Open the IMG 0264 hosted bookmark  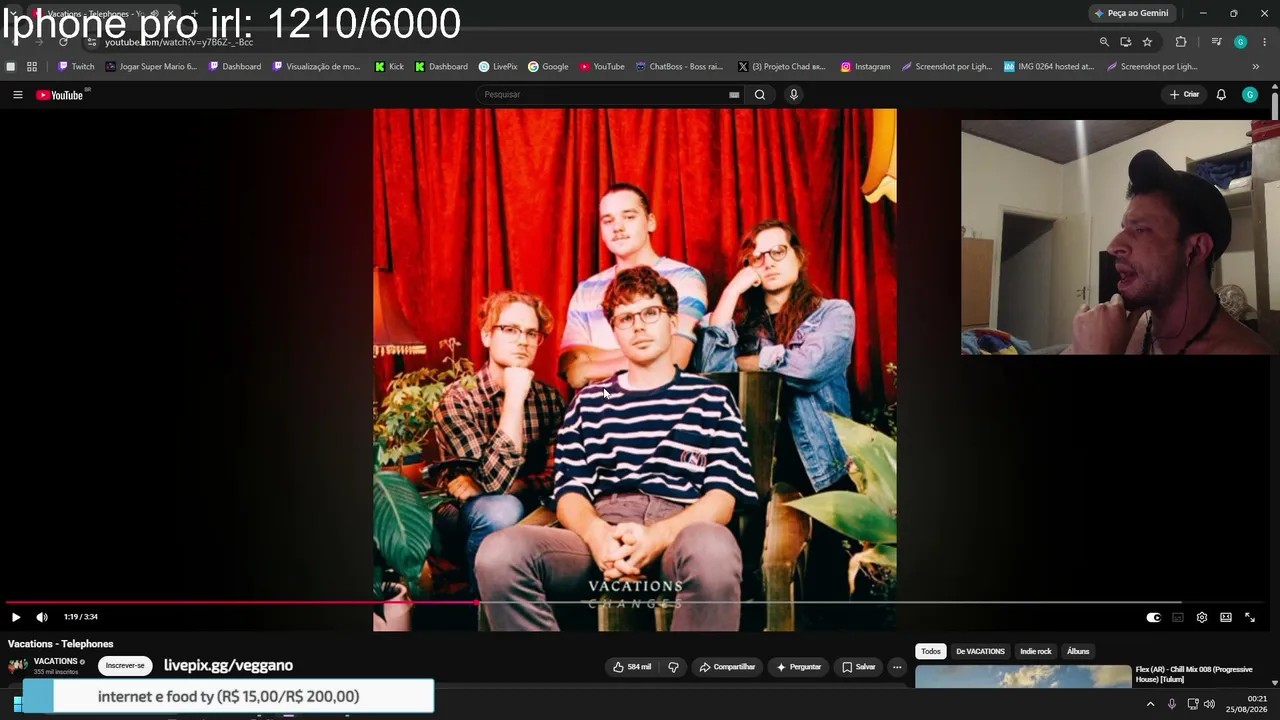point(1049,67)
